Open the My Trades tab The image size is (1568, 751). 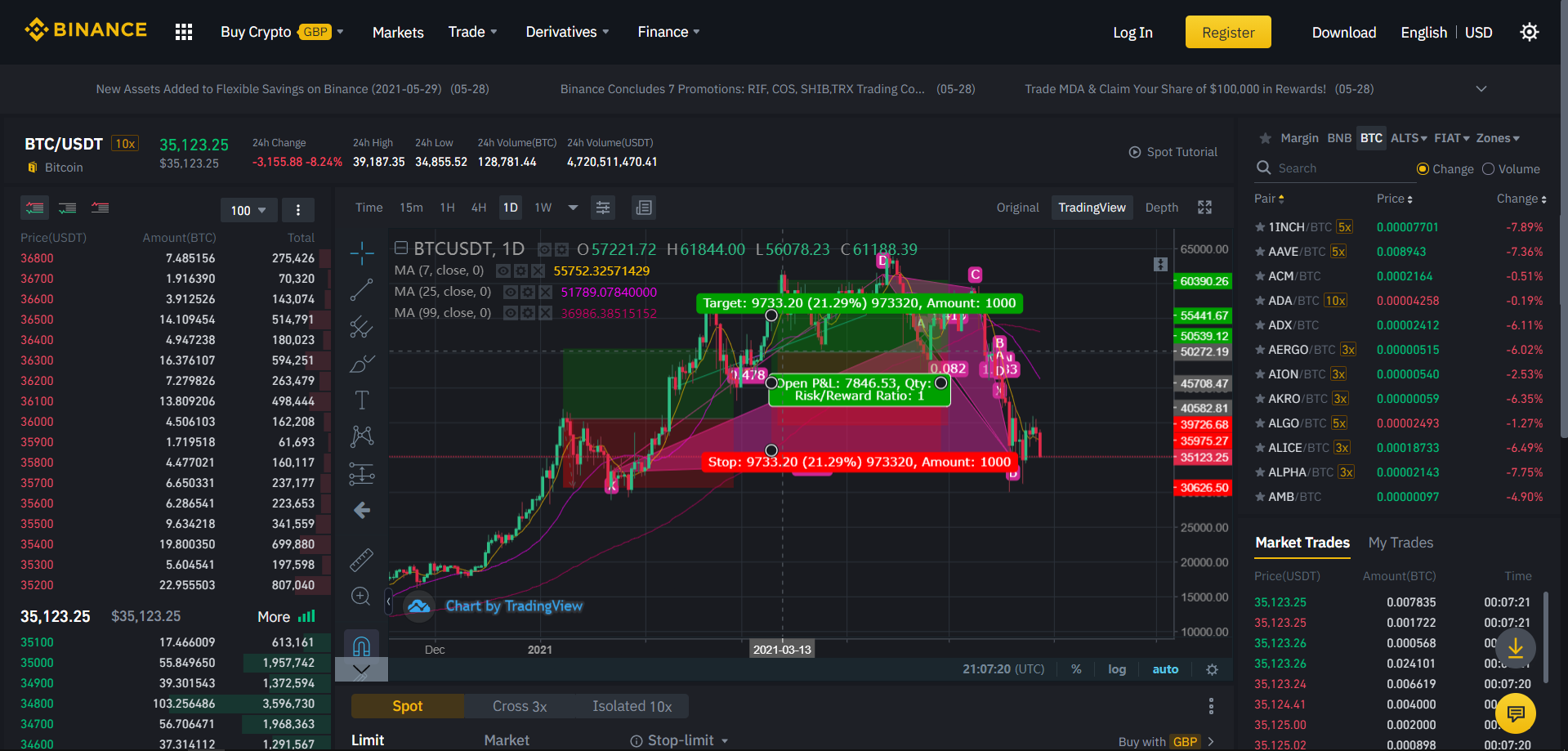1400,543
